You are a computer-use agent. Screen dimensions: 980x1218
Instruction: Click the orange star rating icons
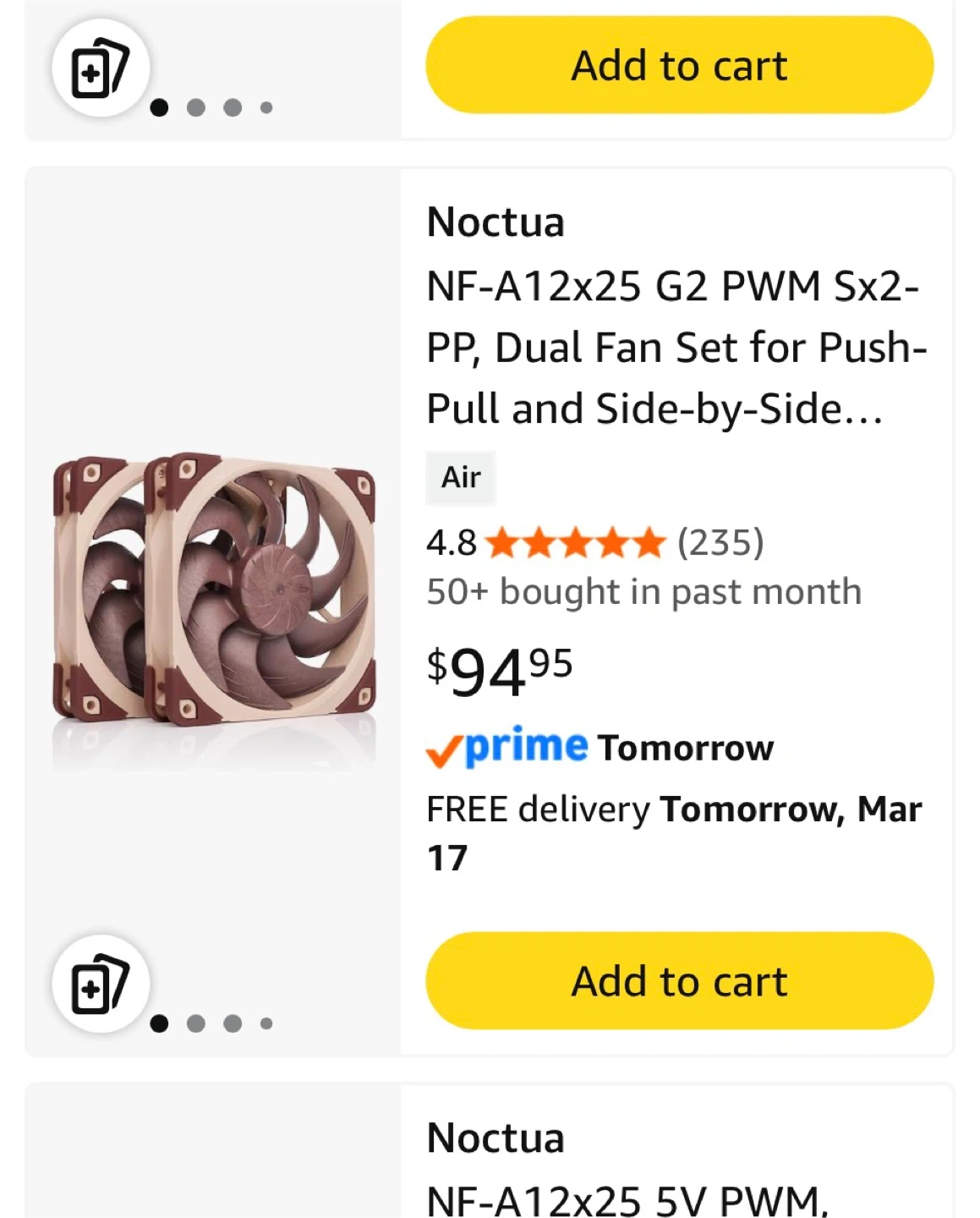(x=576, y=543)
